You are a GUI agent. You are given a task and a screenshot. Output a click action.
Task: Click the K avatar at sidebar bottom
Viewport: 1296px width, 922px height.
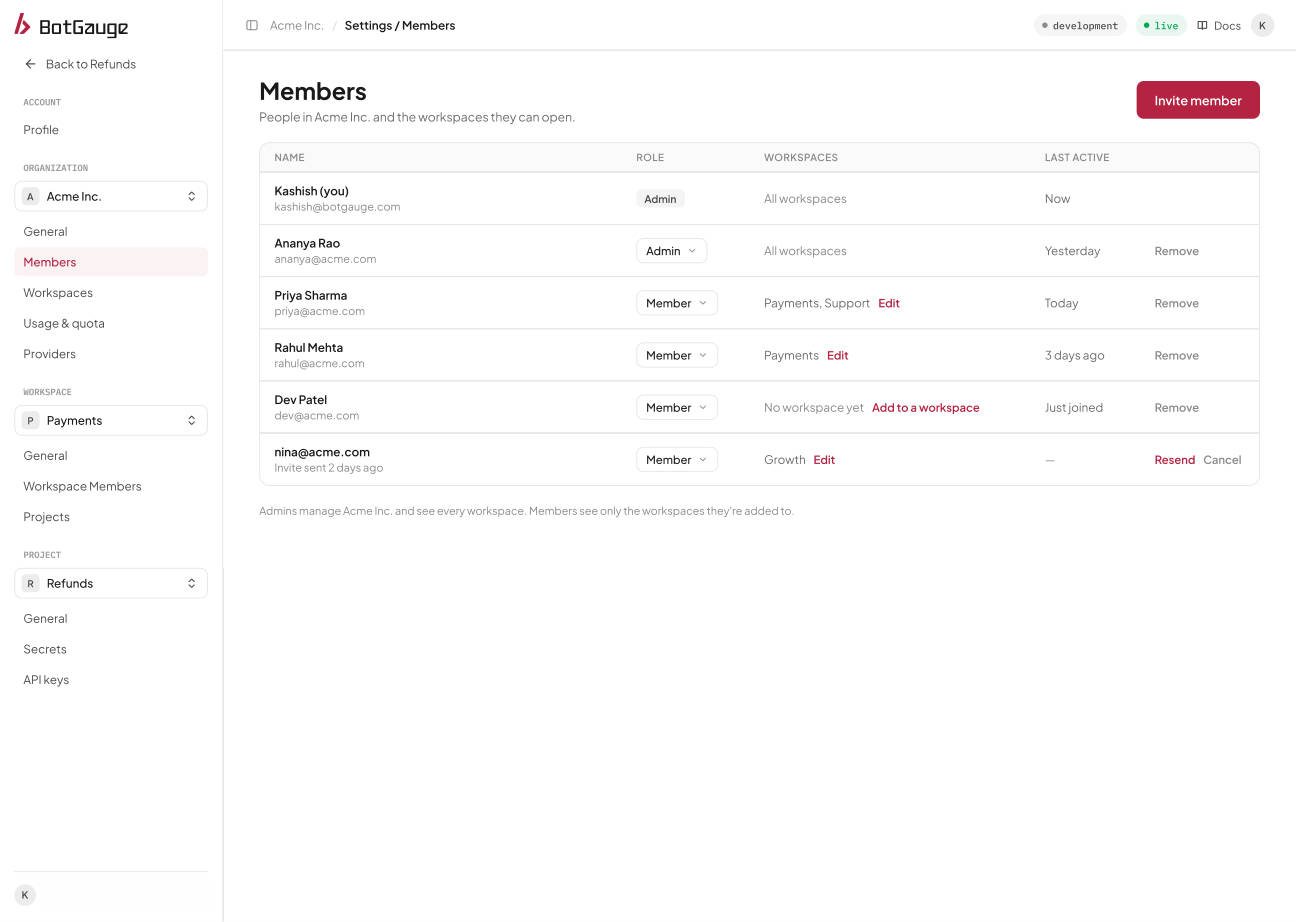pyautogui.click(x=25, y=895)
